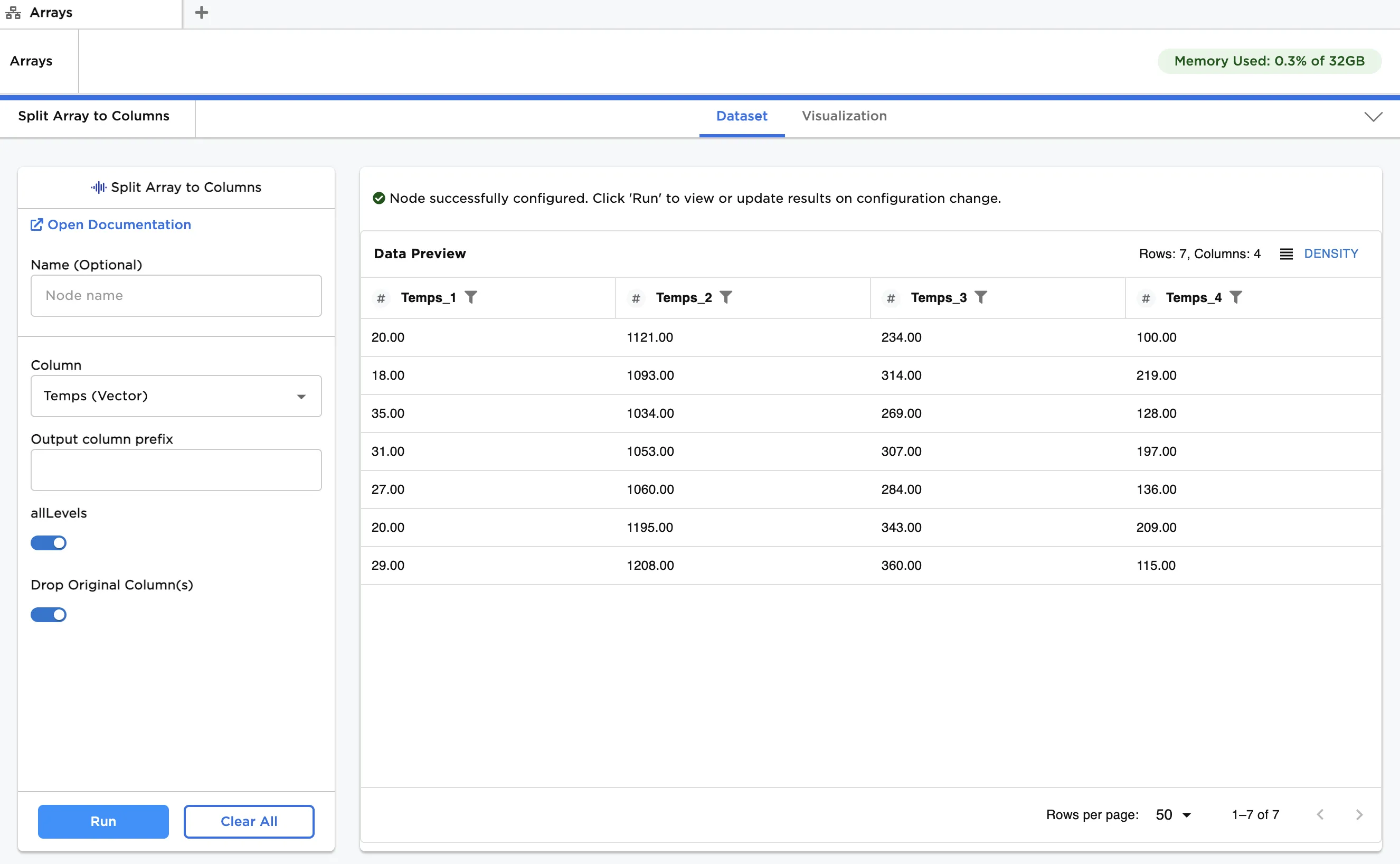This screenshot has width=1400, height=864.
Task: Click the filter icon on Temps_2 column
Action: 725,297
